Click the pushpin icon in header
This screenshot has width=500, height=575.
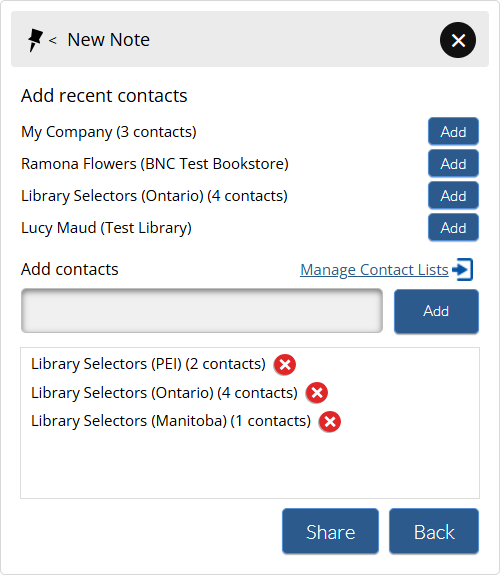pos(35,40)
